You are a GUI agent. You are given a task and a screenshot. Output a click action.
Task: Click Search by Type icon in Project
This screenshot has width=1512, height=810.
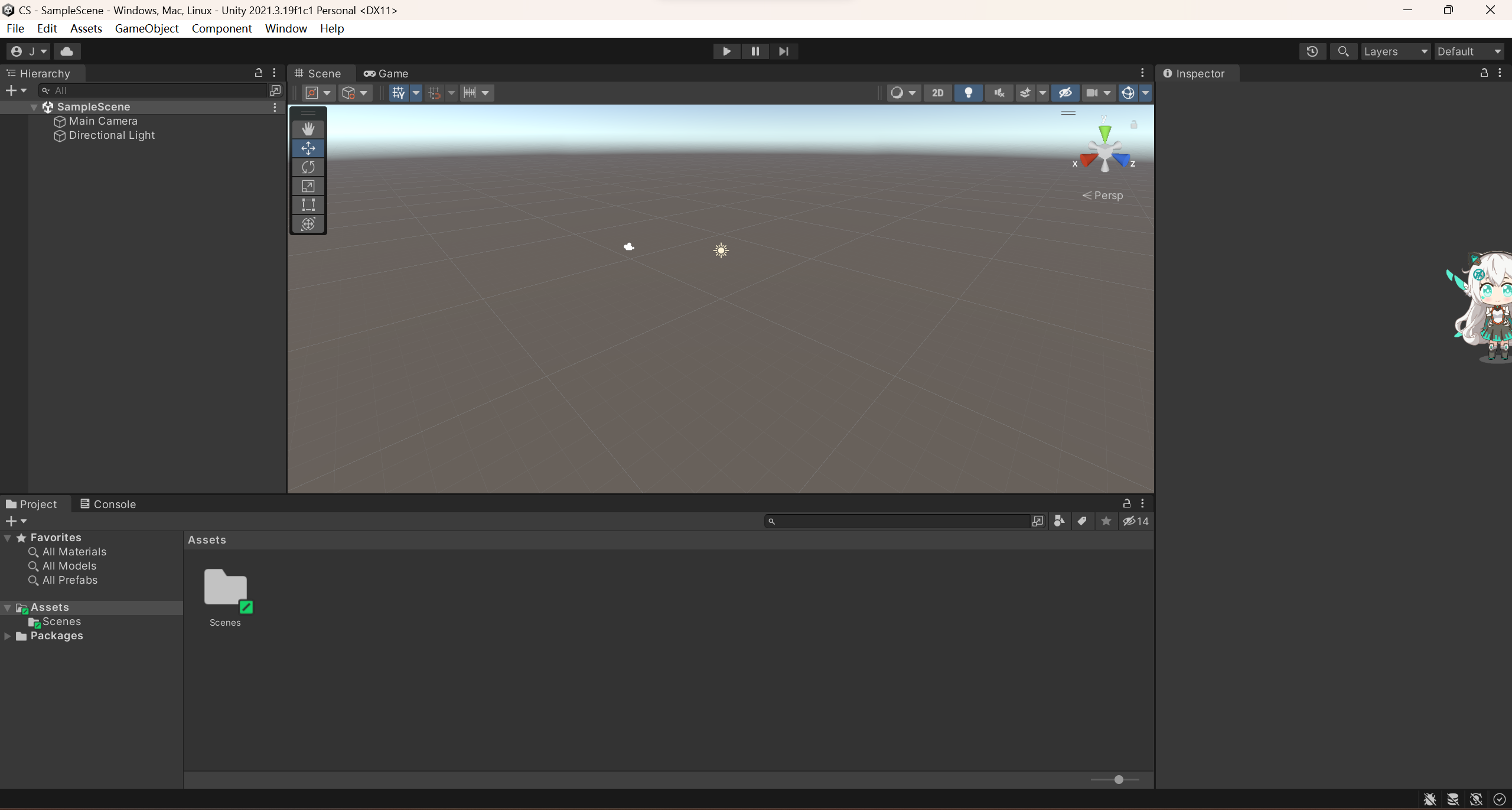tap(1059, 521)
